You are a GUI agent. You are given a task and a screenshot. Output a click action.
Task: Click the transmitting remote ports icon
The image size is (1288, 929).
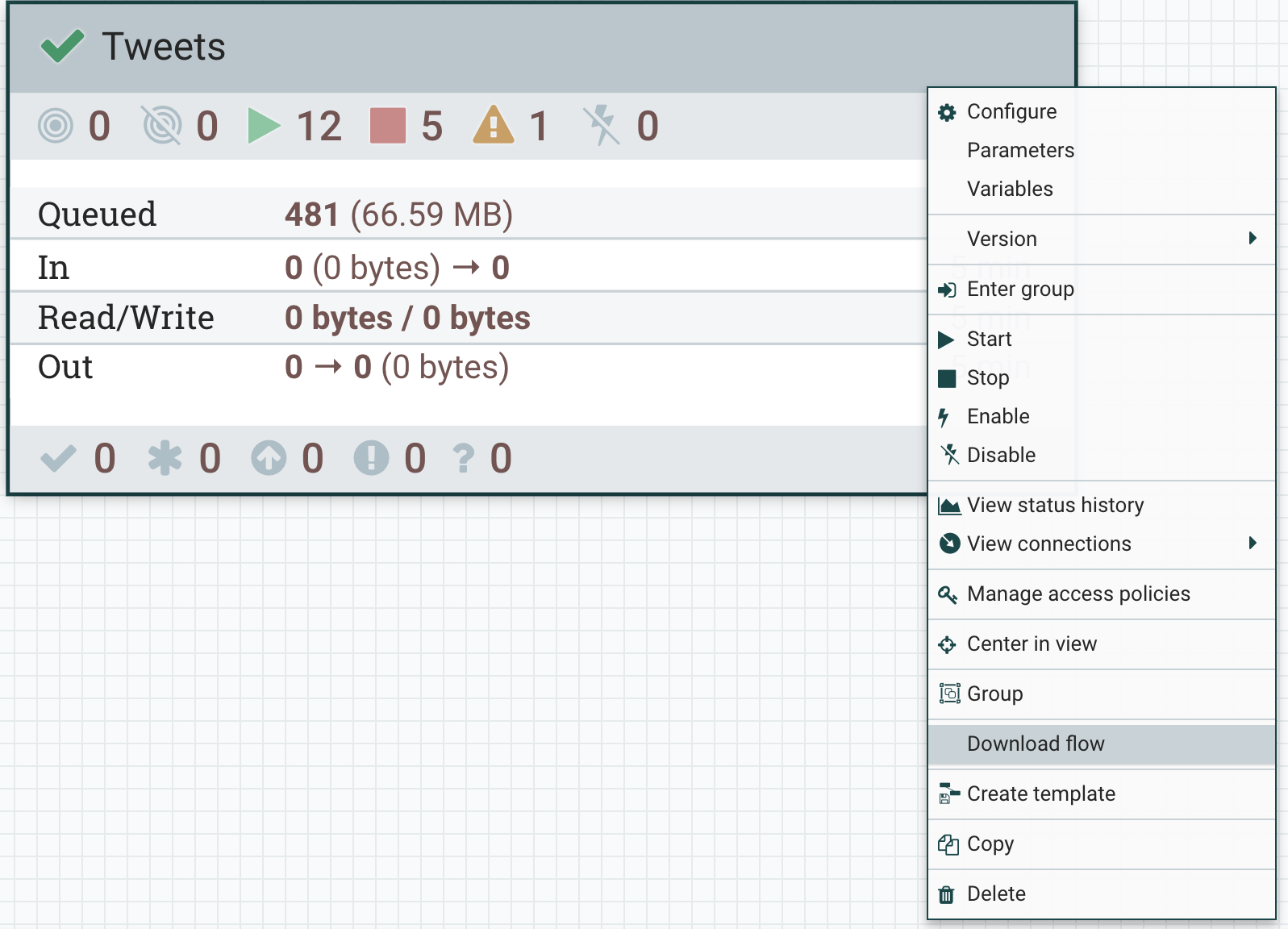56,126
